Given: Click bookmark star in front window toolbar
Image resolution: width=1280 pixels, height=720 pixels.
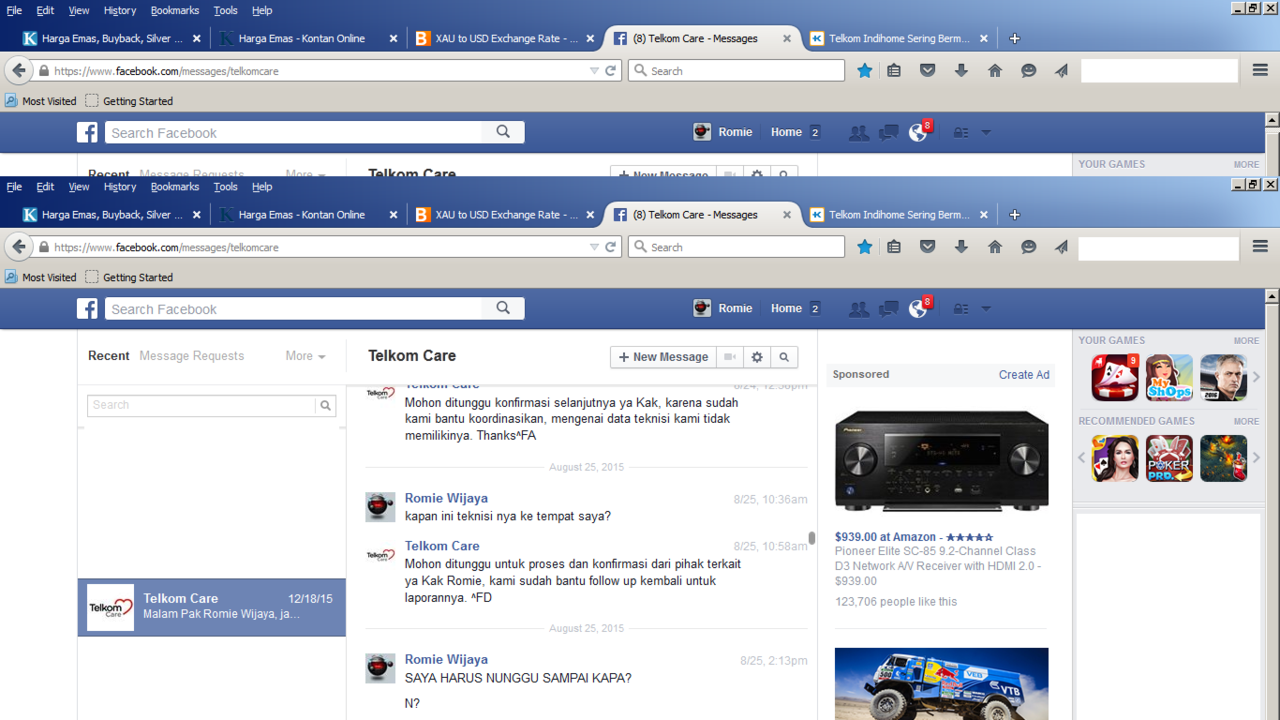Looking at the screenshot, I should (x=865, y=247).
